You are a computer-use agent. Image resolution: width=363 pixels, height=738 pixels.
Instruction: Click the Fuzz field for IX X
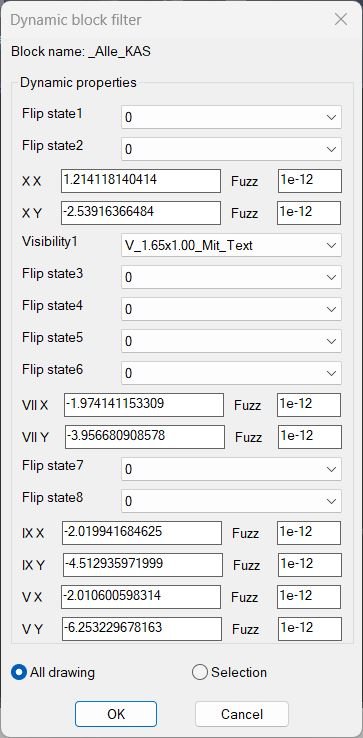309,533
